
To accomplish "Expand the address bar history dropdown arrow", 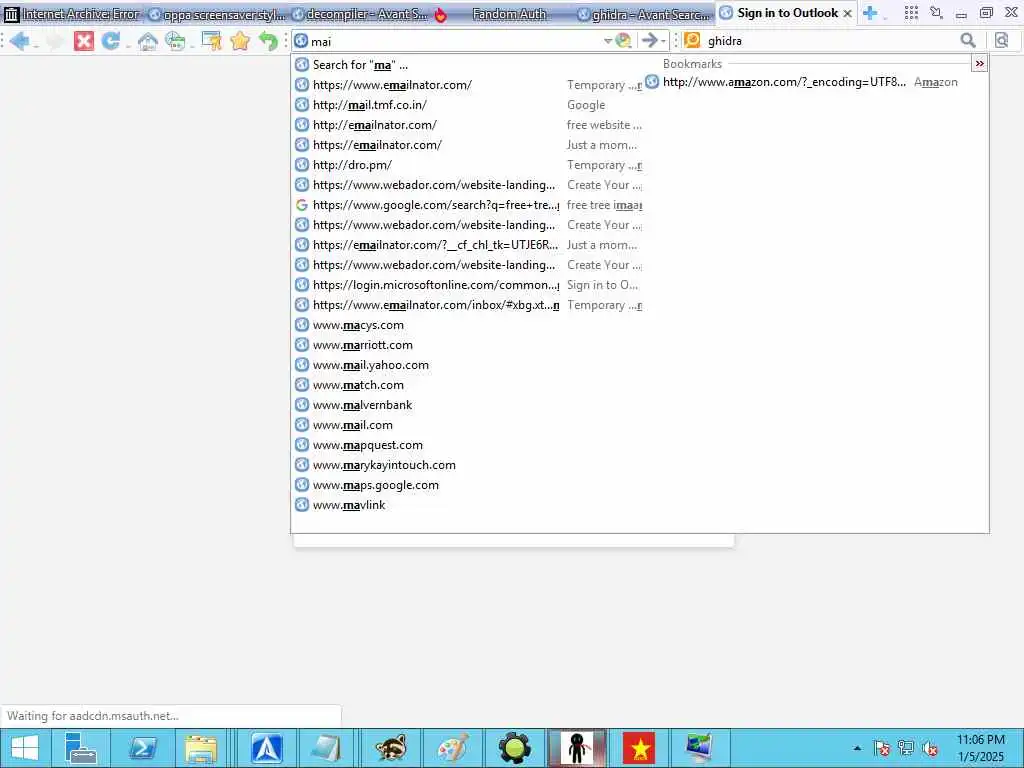I will click(x=607, y=41).
